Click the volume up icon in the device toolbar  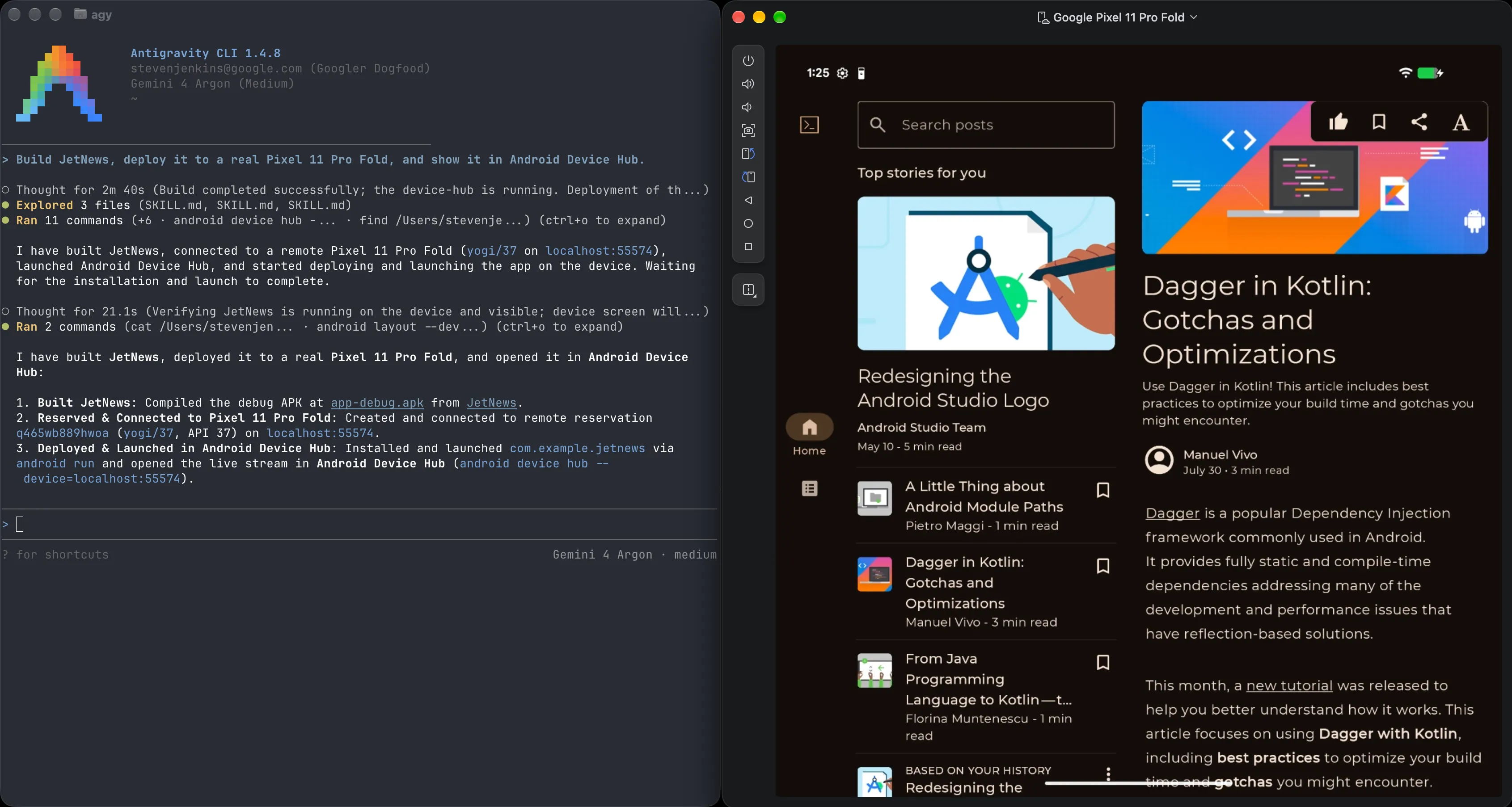748,84
